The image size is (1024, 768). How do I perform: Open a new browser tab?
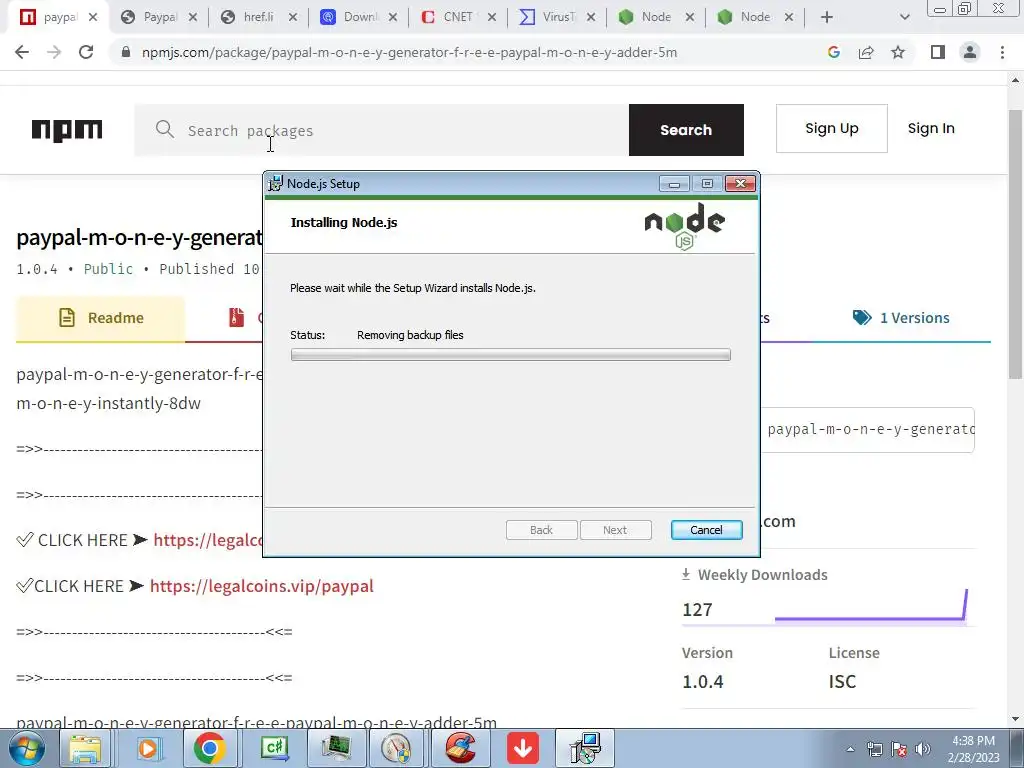coord(827,17)
